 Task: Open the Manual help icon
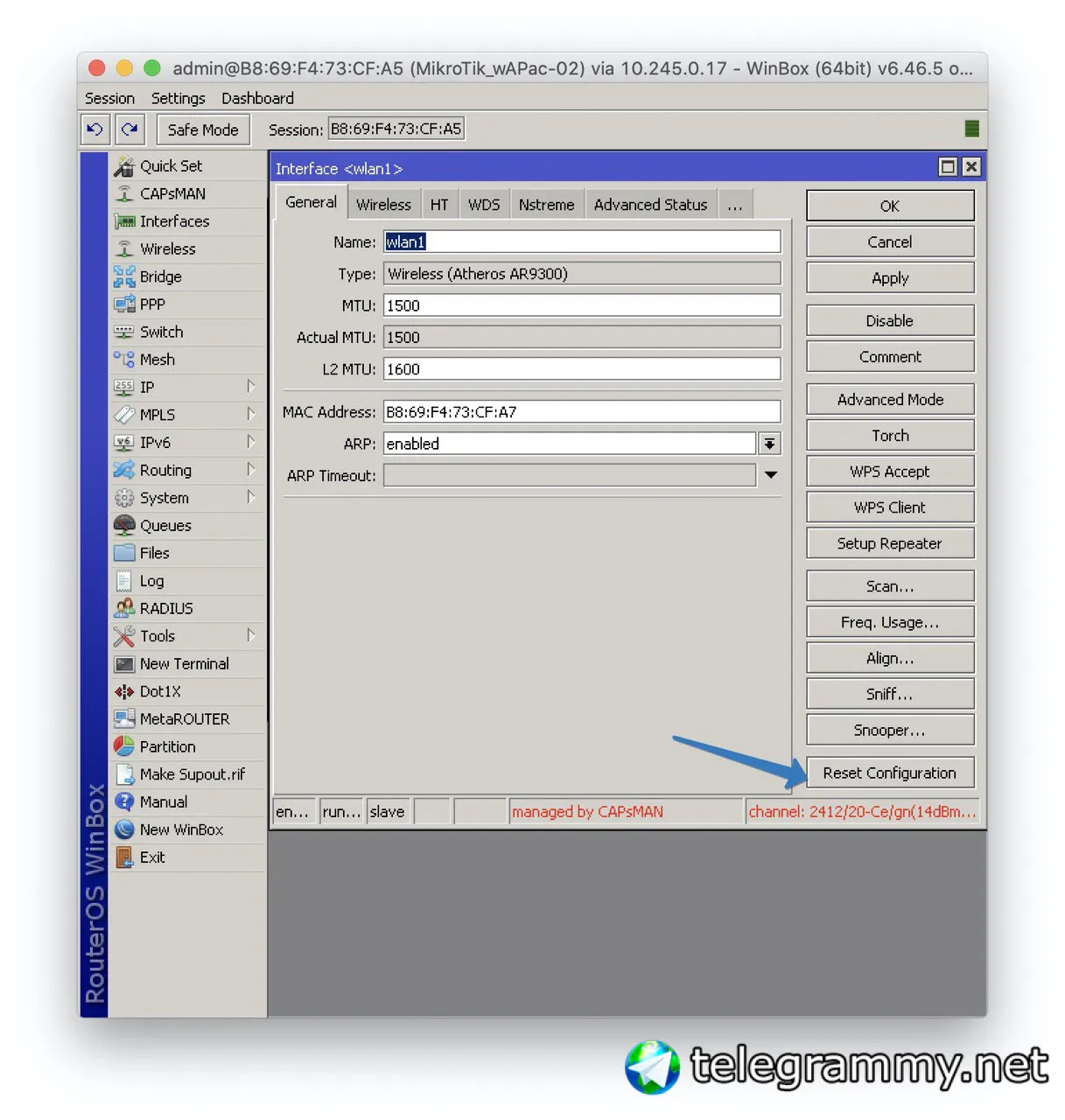124,801
